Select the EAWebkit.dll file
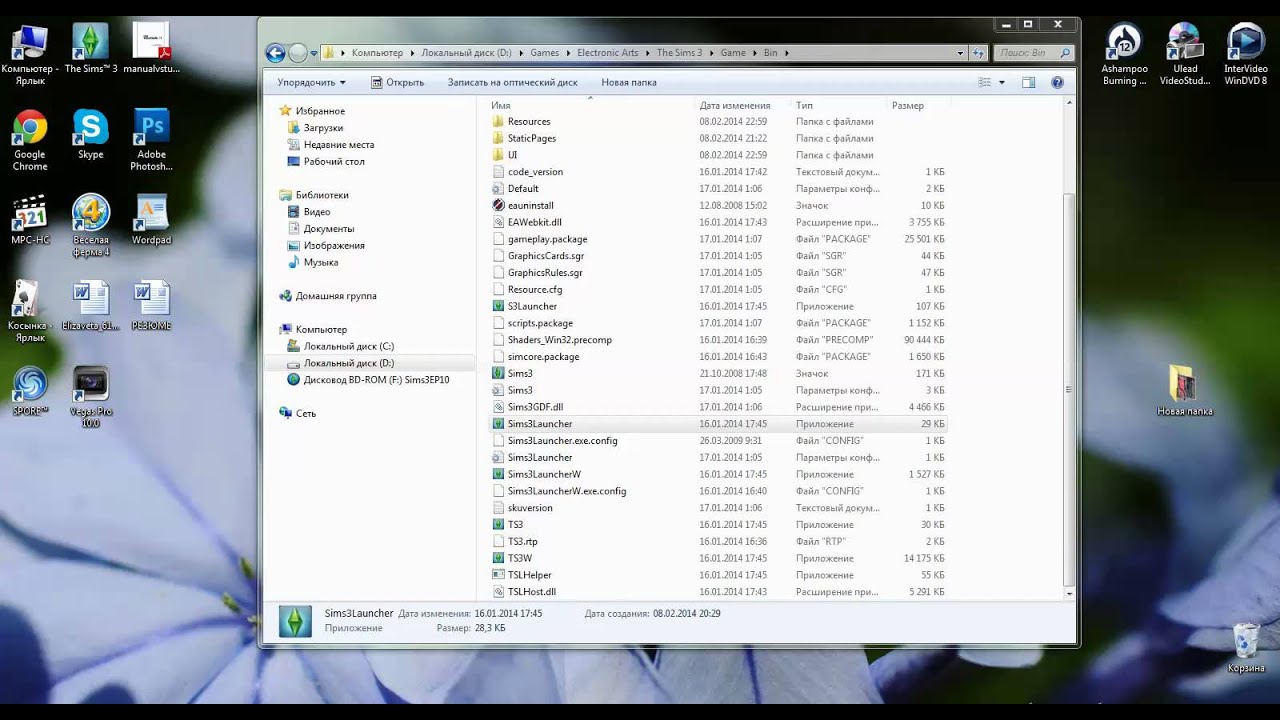The width and height of the screenshot is (1280, 720). tap(534, 222)
